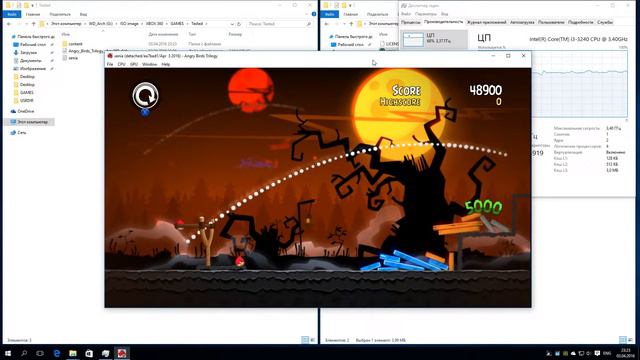Viewport: 640px width, 360px height.
Task: Open the Параметры menu in Task Manager
Action: coord(426,14)
